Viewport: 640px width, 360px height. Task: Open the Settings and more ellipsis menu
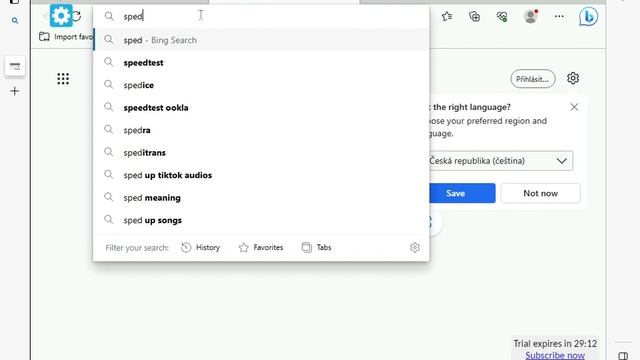coord(559,16)
